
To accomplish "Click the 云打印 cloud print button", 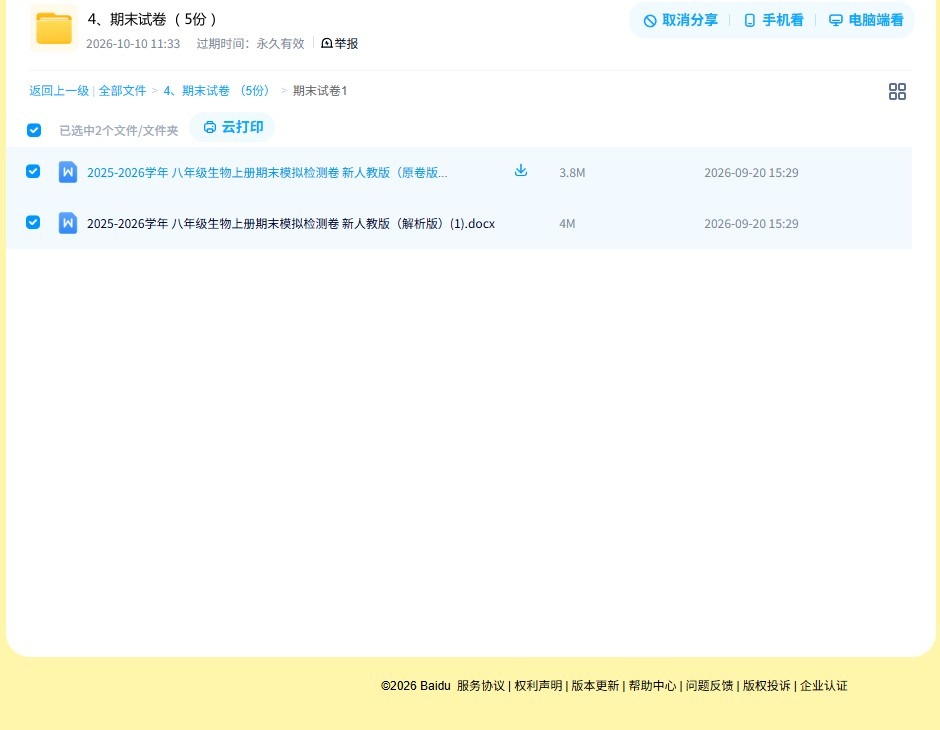I will coord(233,127).
